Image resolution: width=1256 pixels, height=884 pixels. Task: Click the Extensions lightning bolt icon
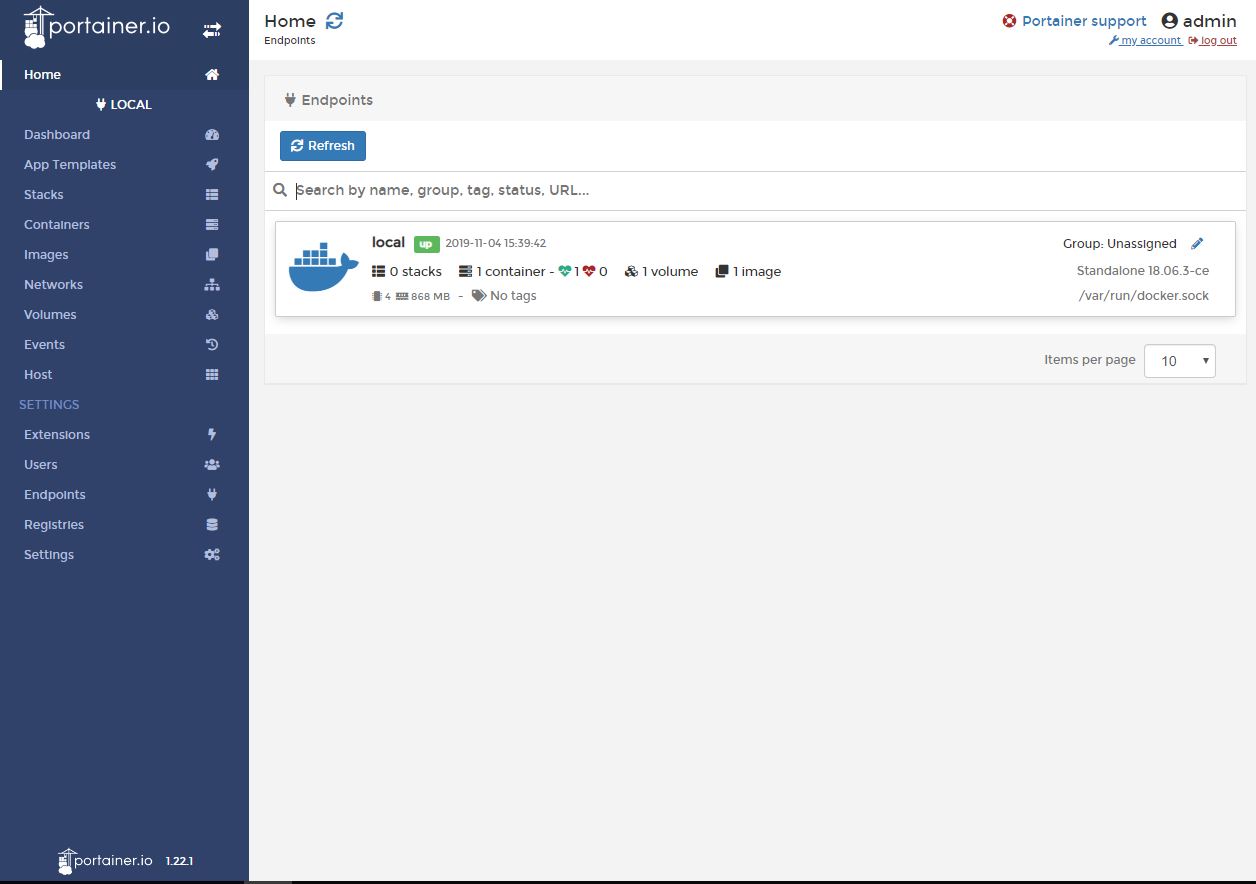point(212,435)
